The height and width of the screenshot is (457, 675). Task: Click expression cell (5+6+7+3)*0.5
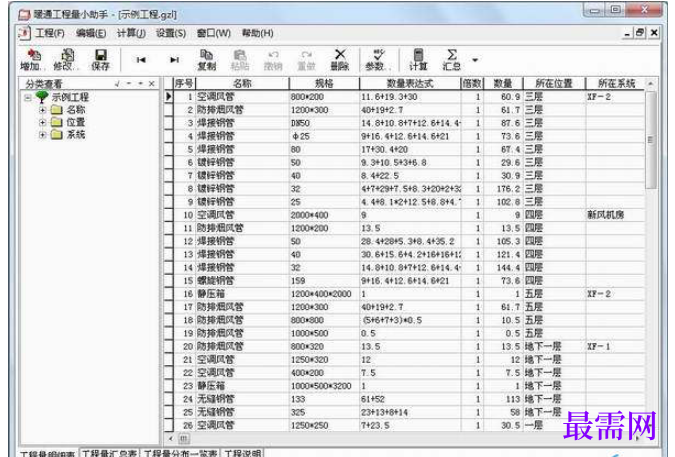(410, 320)
